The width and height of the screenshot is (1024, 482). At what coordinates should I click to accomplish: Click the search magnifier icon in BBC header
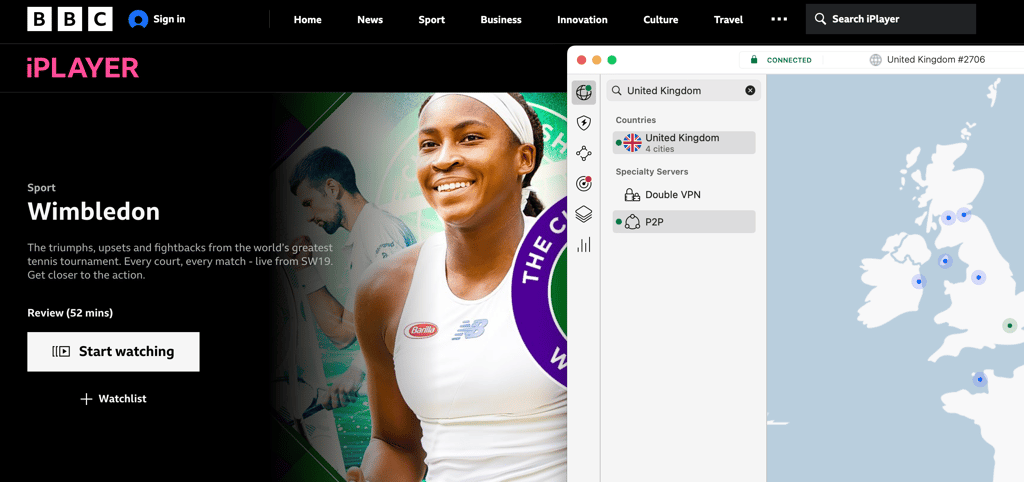[x=820, y=19]
